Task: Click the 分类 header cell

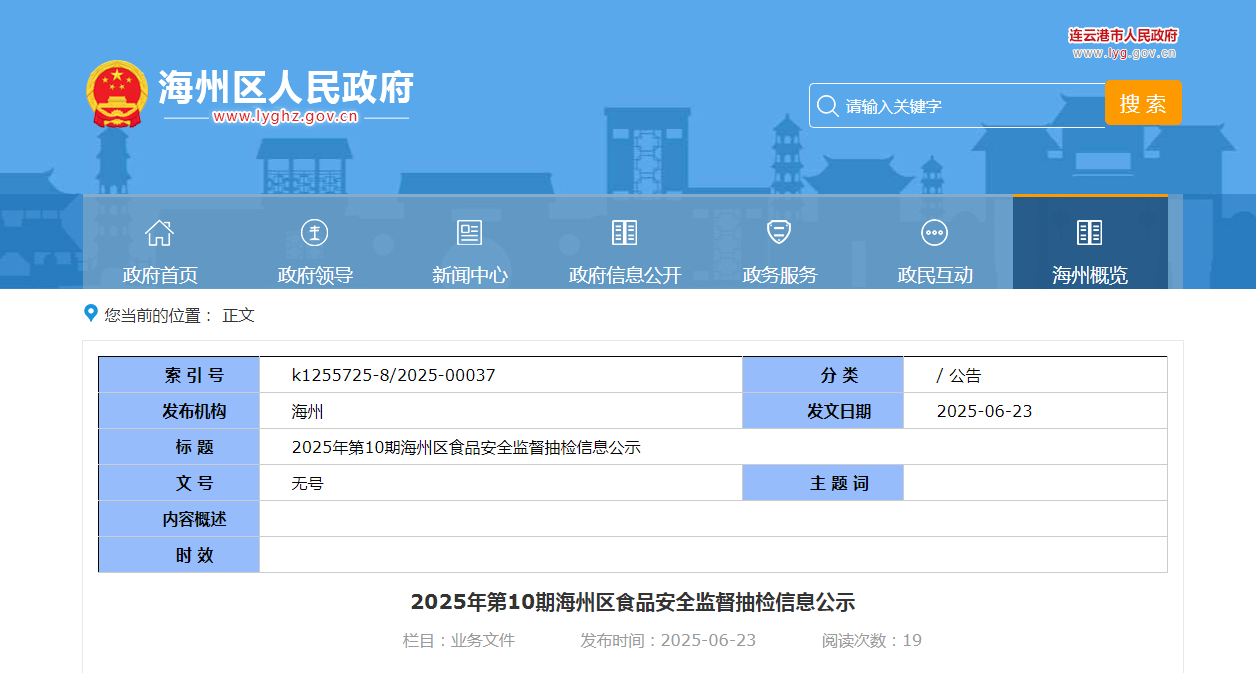Action: 823,375
